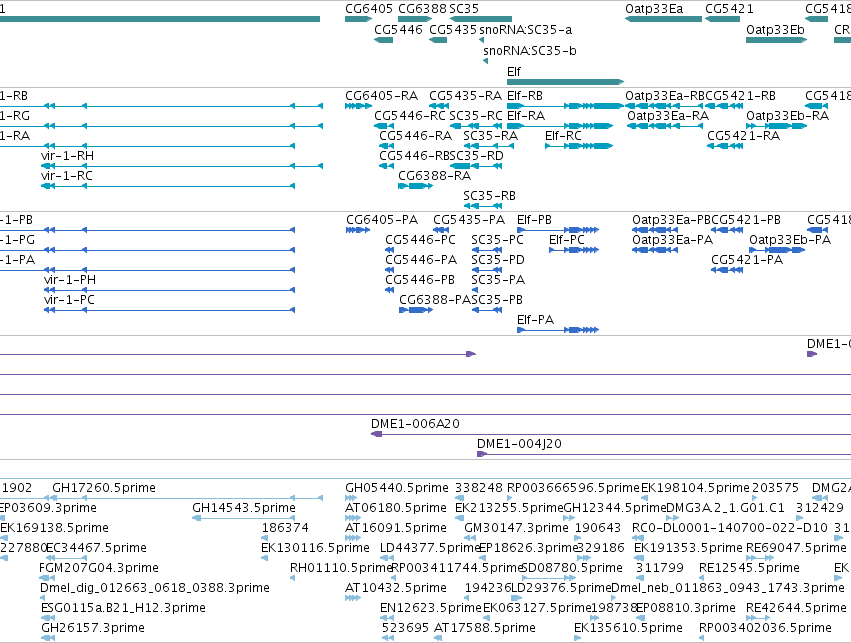
Task: Select the GH17260.5prime EST label
Action: tap(104, 488)
